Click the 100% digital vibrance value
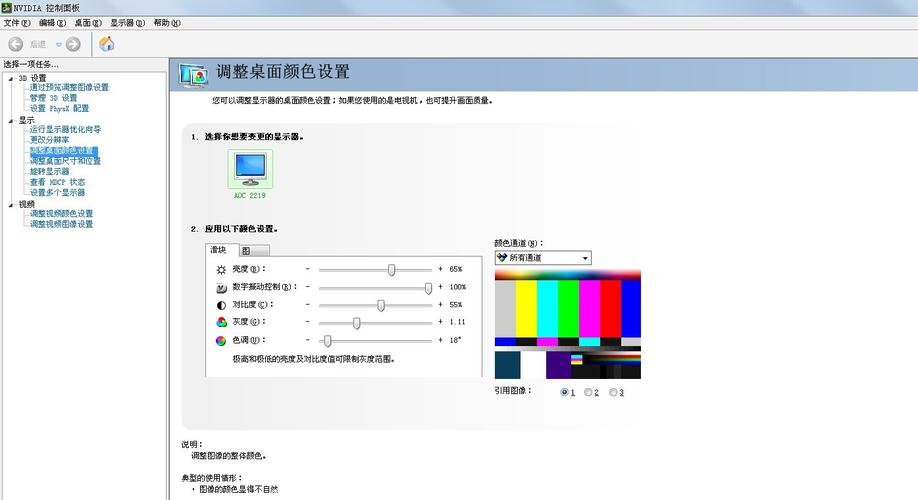This screenshot has height=500, width=918. (x=457, y=287)
